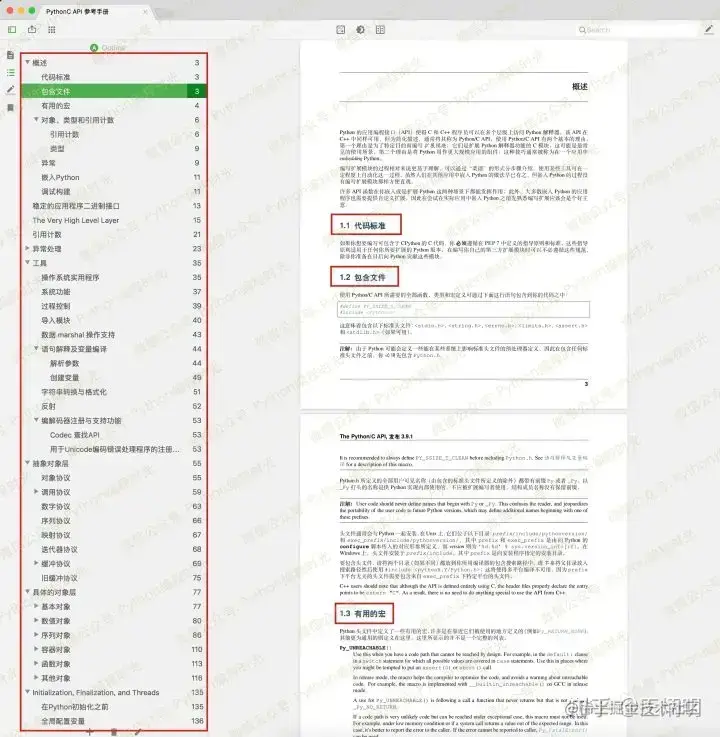Viewport: 720px width, 737px height.
Task: Open the bookmarks sidebar icon
Action: (10, 108)
